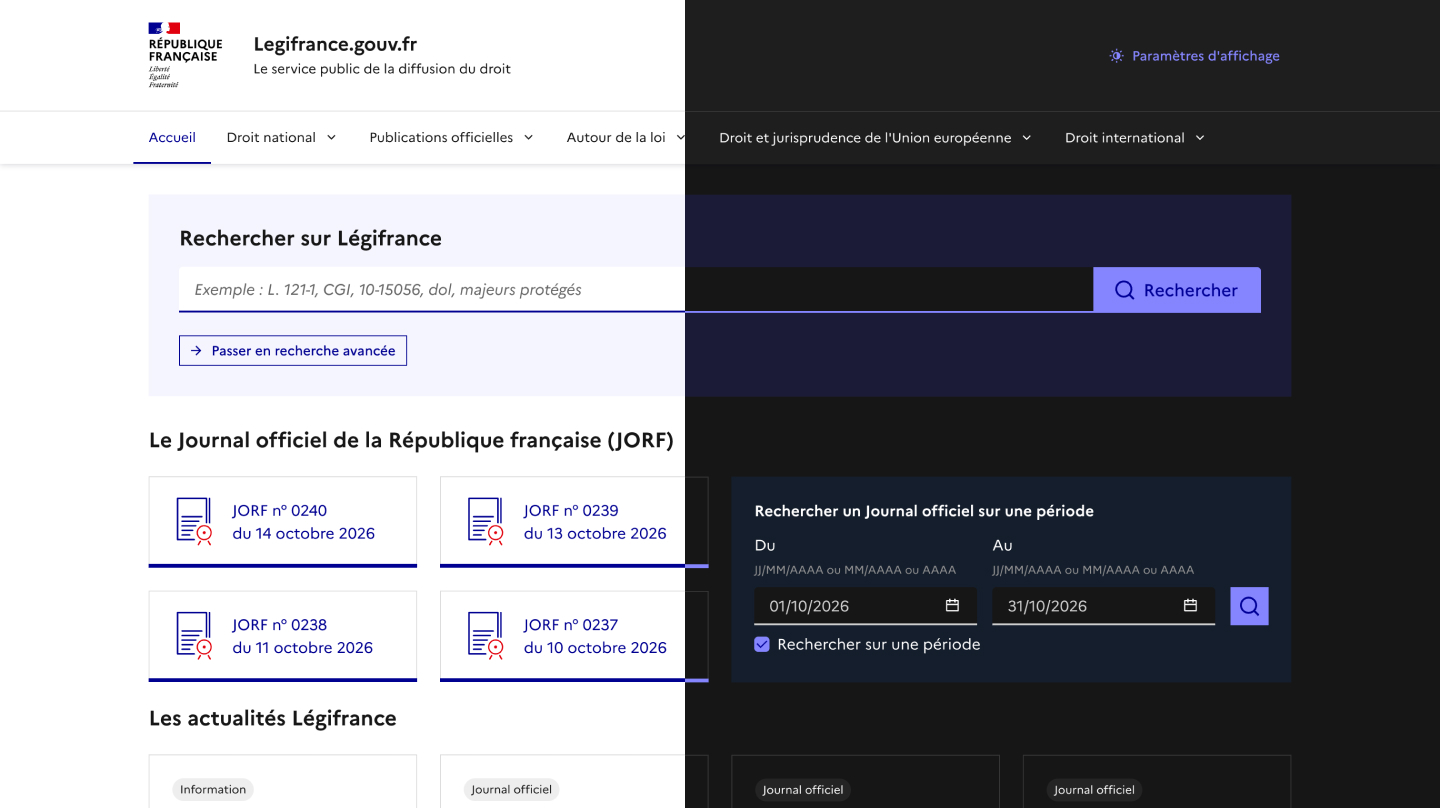
Task: Click the magnifier icon in Rechercher button
Action: point(1124,290)
